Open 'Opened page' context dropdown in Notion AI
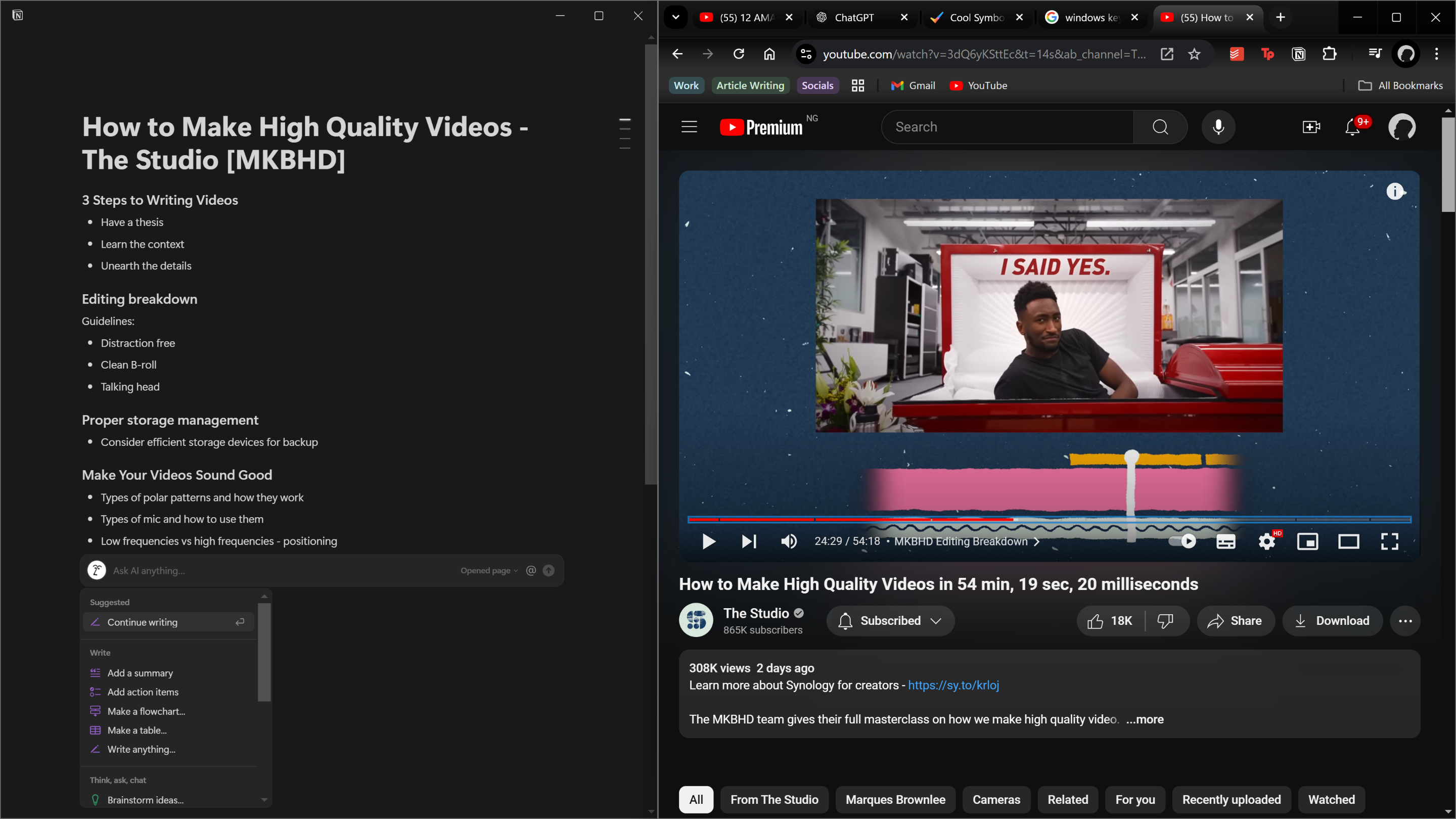 click(x=489, y=571)
